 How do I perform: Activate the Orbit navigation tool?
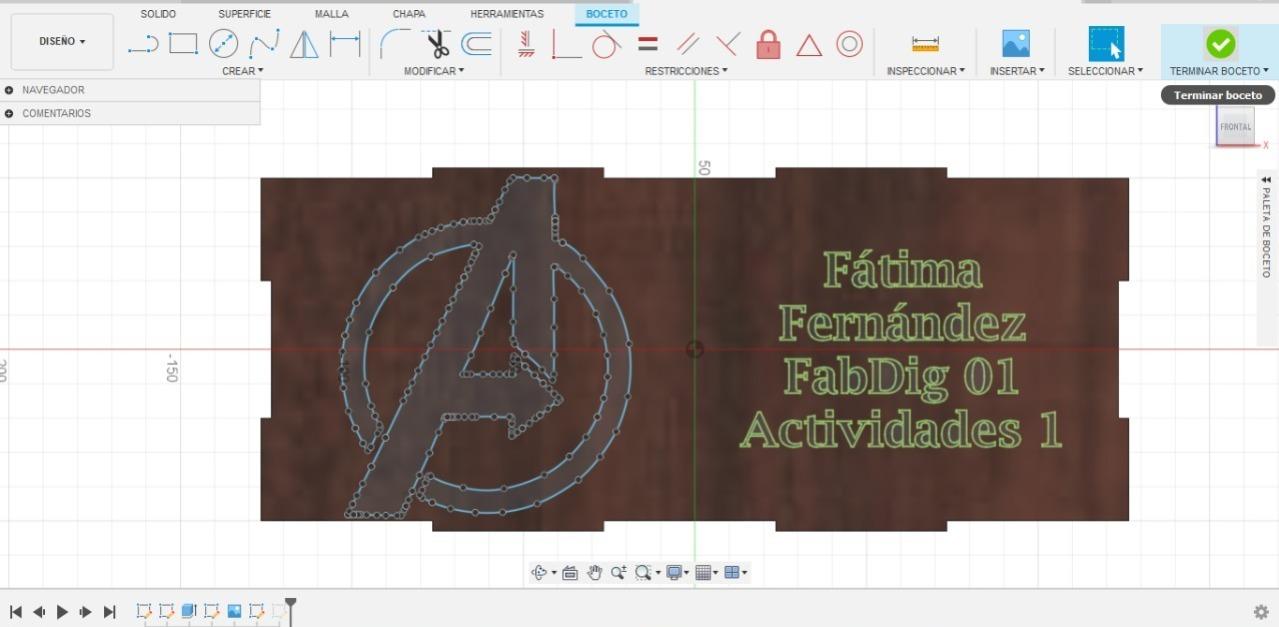[x=539, y=572]
